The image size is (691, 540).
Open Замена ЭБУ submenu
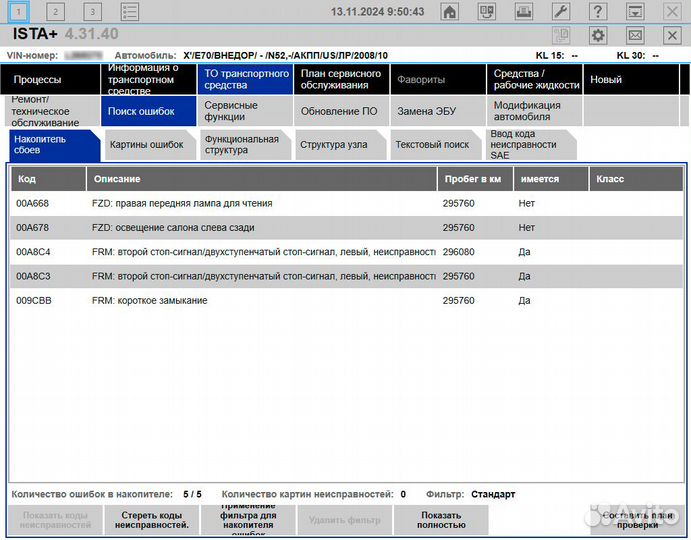pos(438,111)
